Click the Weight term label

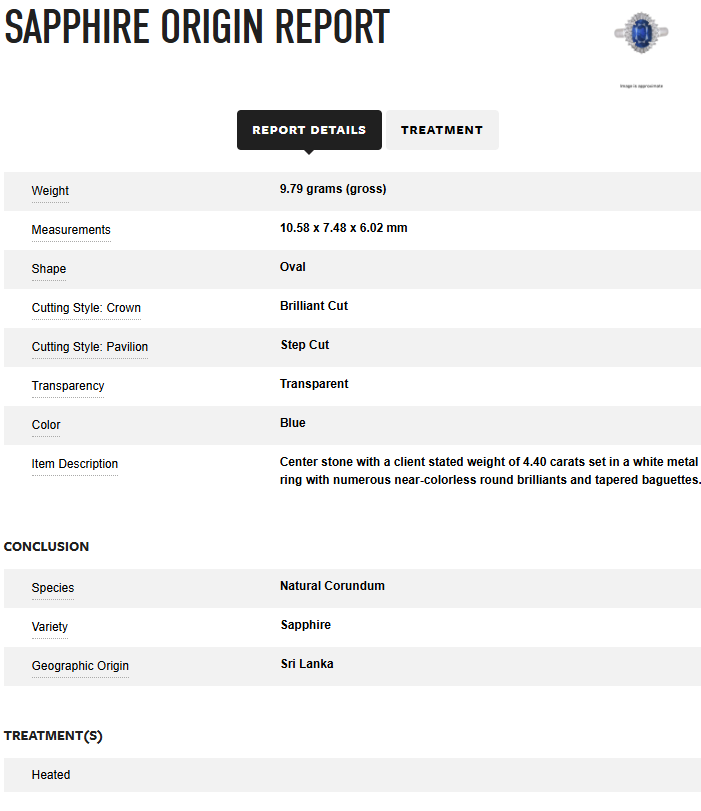pos(50,191)
